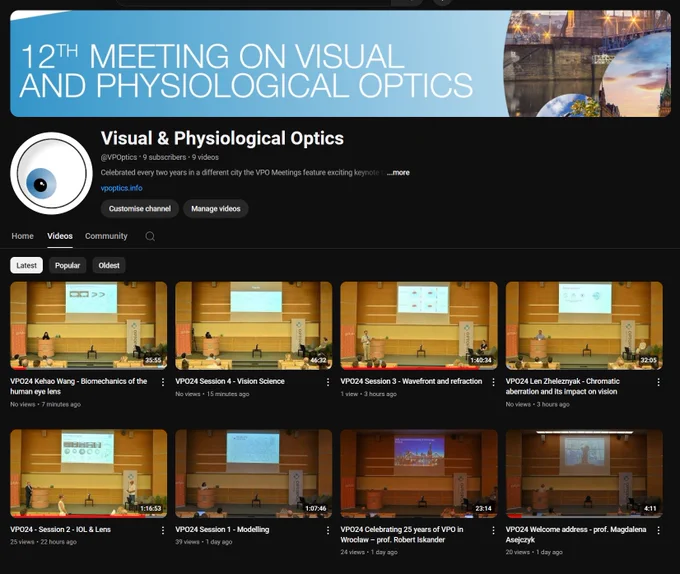Click channel name 'Visual & Physiological Optics'
Viewport: 680px width, 574px height.
pos(222,138)
